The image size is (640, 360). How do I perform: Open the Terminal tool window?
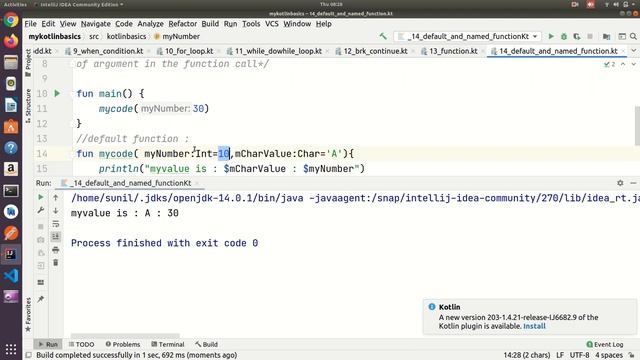[168, 344]
